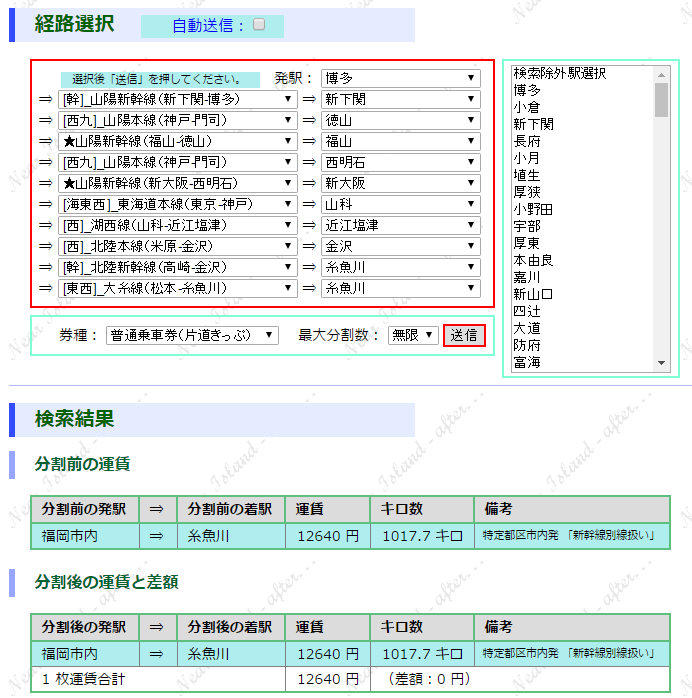Click the station list scroll-up arrow
This screenshot has height=698, width=692.
[x=662, y=74]
